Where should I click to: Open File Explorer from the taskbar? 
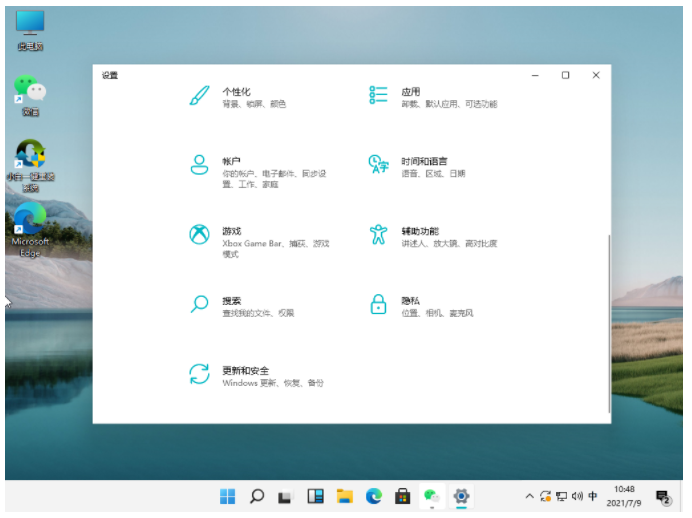click(x=344, y=496)
